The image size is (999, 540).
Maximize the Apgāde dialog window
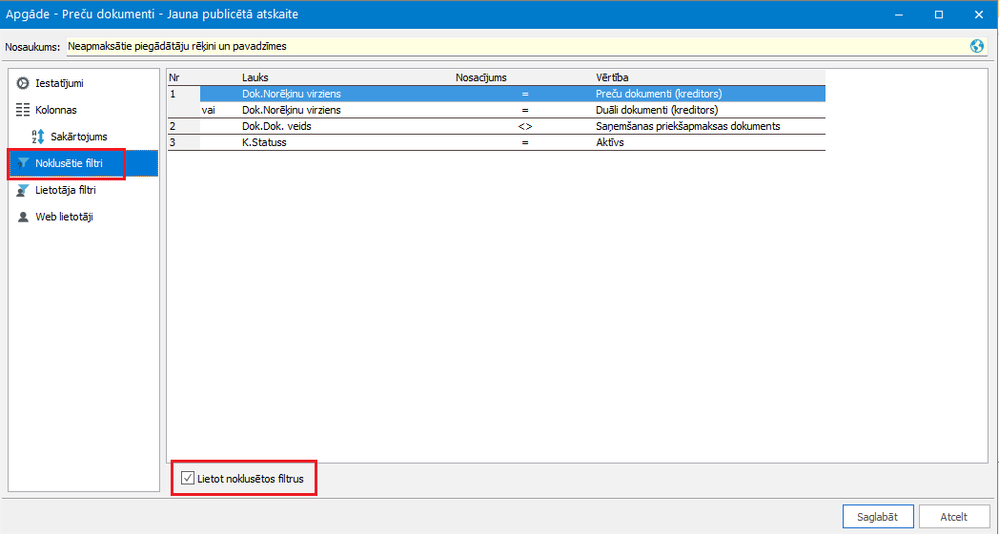click(x=938, y=14)
